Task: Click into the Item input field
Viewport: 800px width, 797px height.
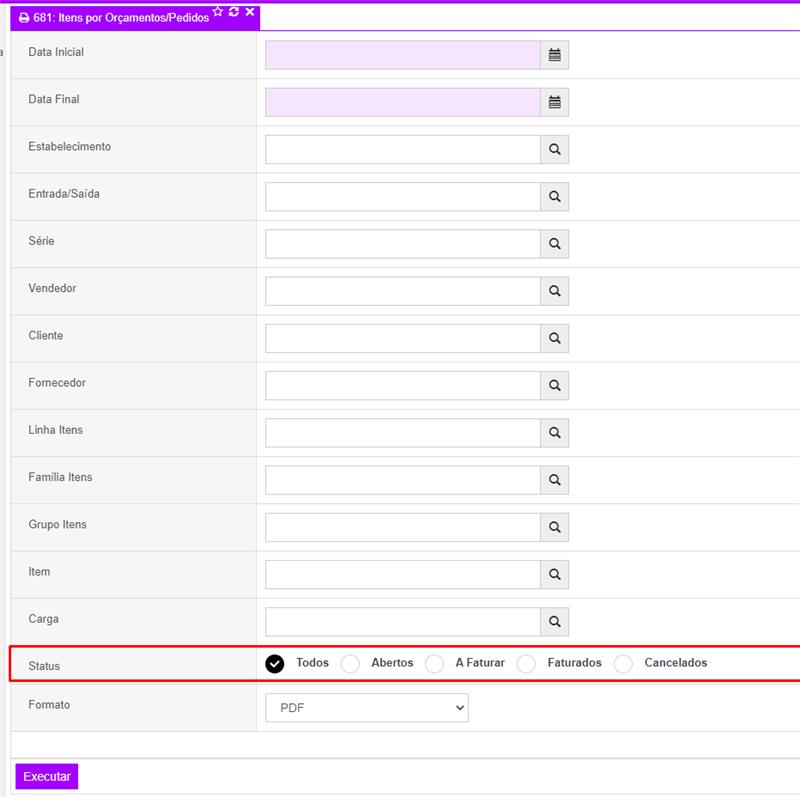Action: click(403, 575)
